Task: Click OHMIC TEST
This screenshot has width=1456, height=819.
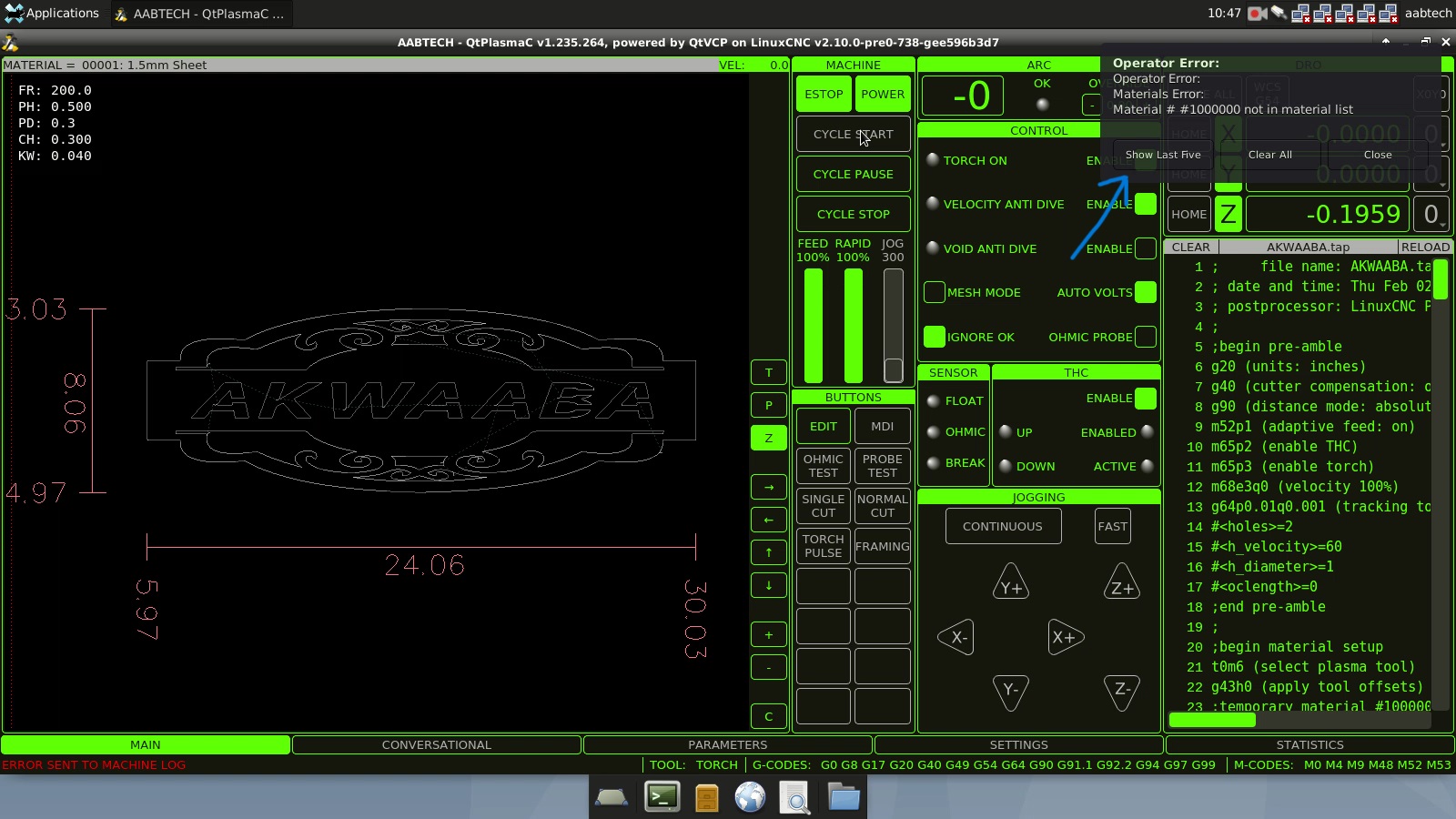Action: 824,466
